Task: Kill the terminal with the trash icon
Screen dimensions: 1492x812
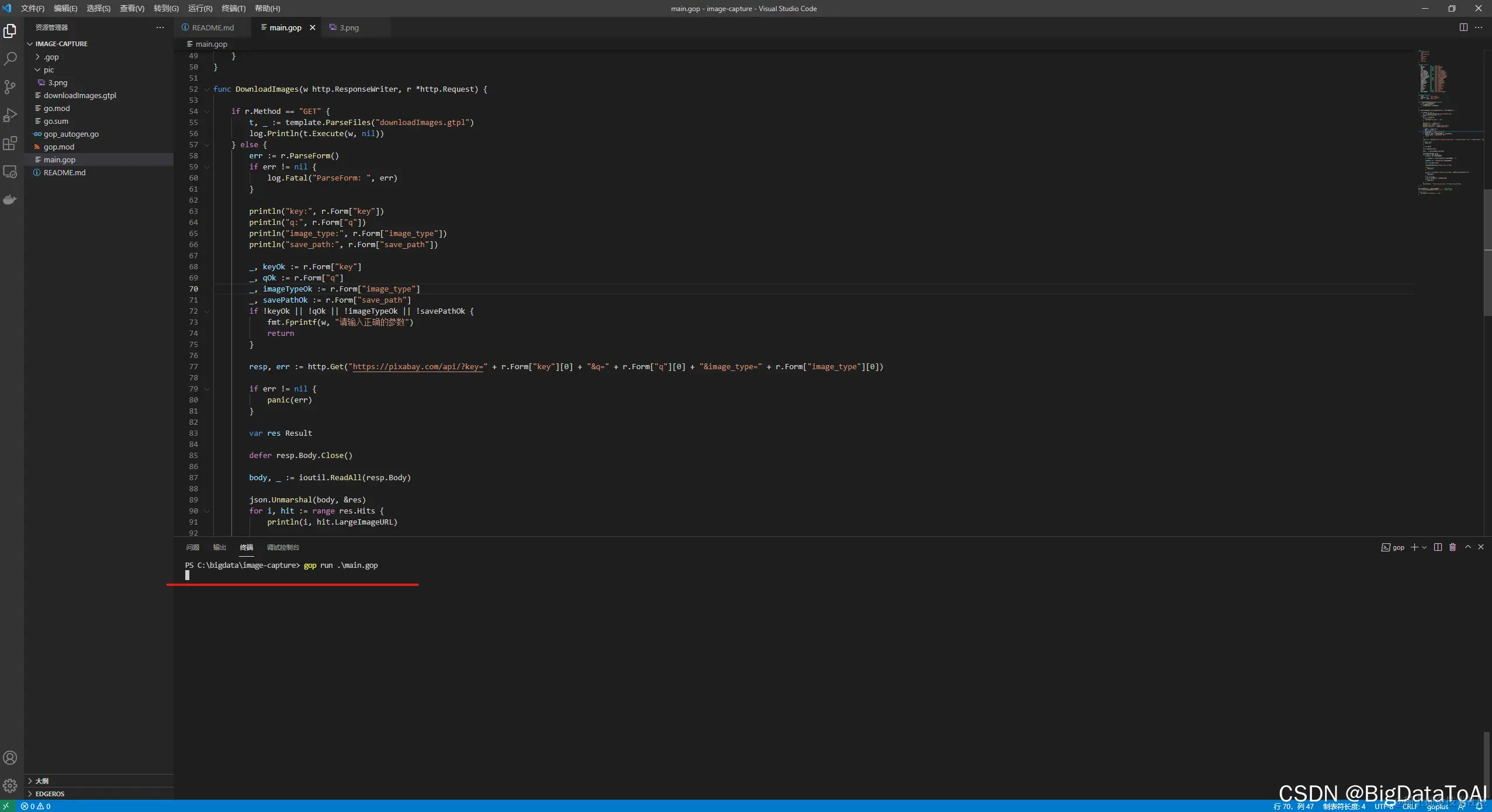Action: coord(1452,547)
